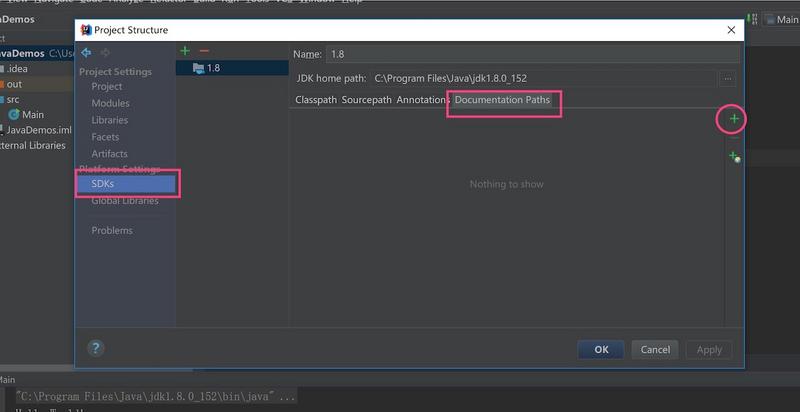Click the java command line in the Run console
800x412 pixels.
pos(156,396)
